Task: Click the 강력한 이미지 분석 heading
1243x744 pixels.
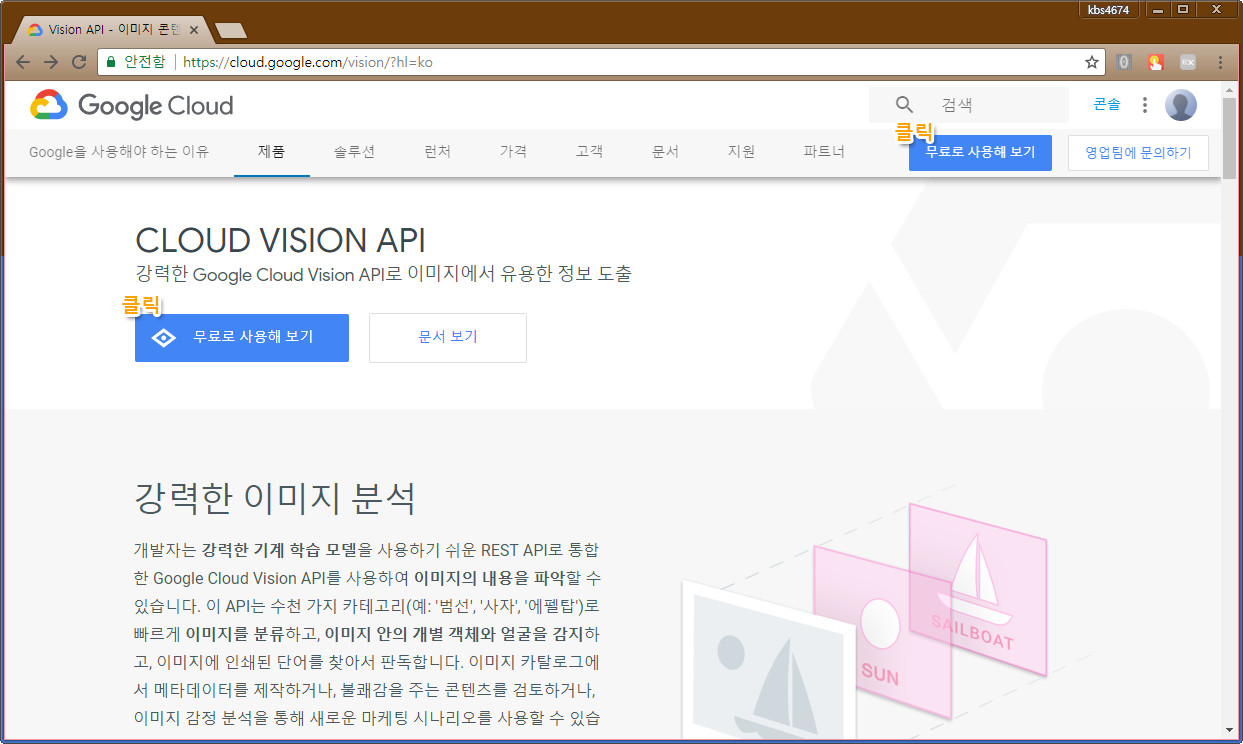Action: 275,497
